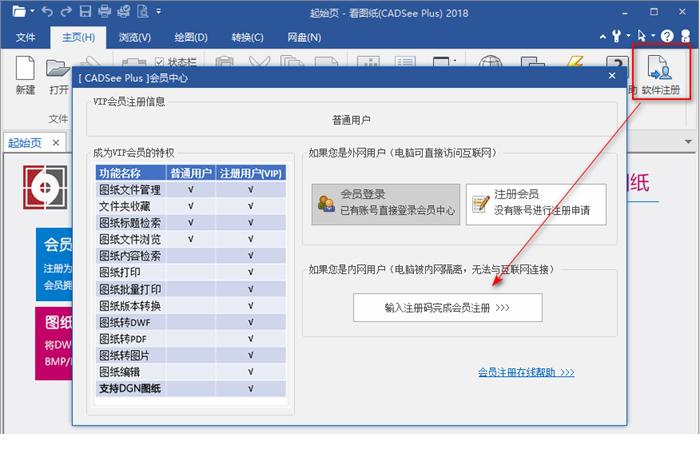Open the 文件 file menu

(25, 37)
